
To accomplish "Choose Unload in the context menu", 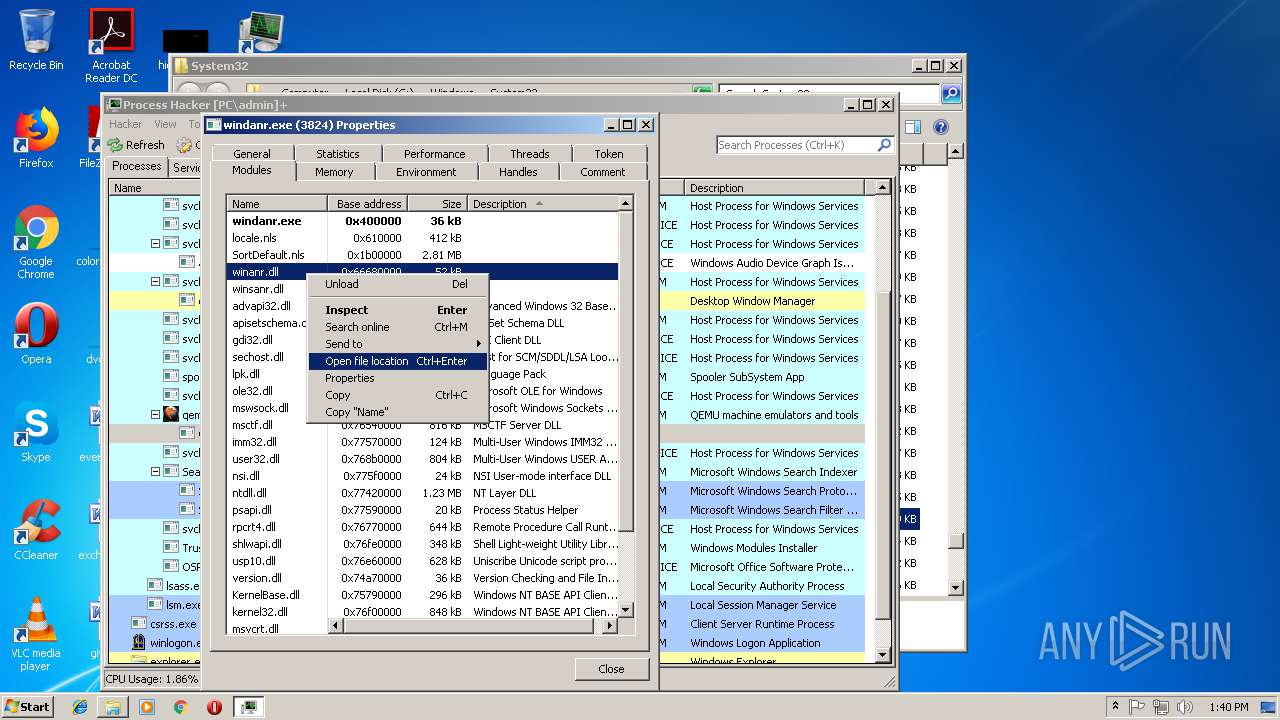I will tap(397, 284).
